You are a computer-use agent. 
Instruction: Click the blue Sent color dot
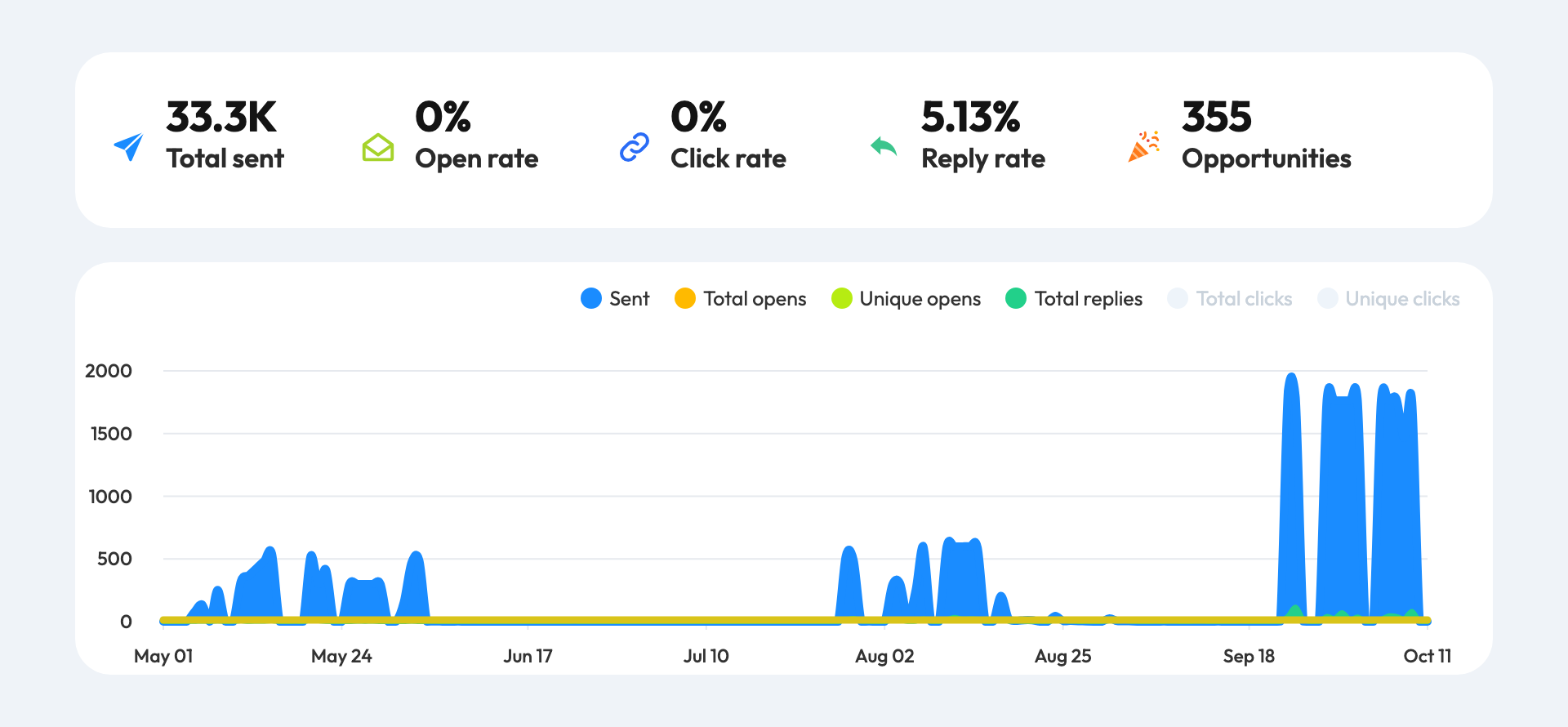click(591, 299)
